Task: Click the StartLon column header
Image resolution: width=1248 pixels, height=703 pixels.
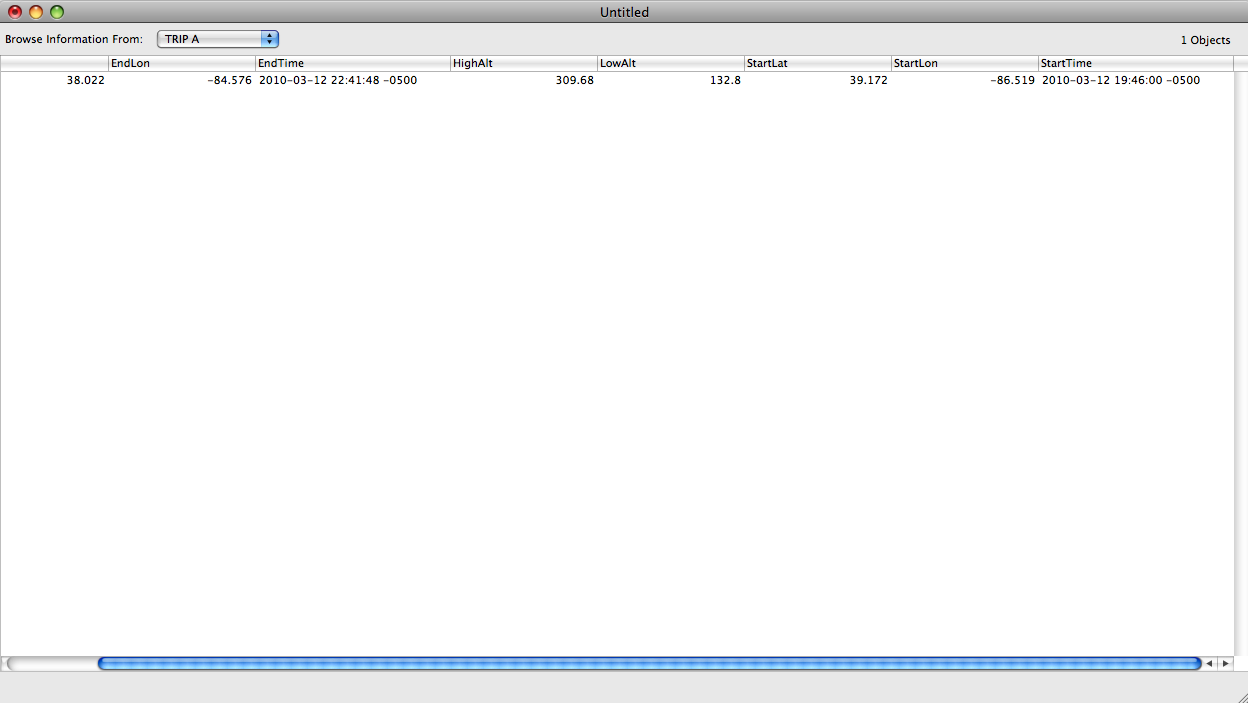Action: coord(964,63)
